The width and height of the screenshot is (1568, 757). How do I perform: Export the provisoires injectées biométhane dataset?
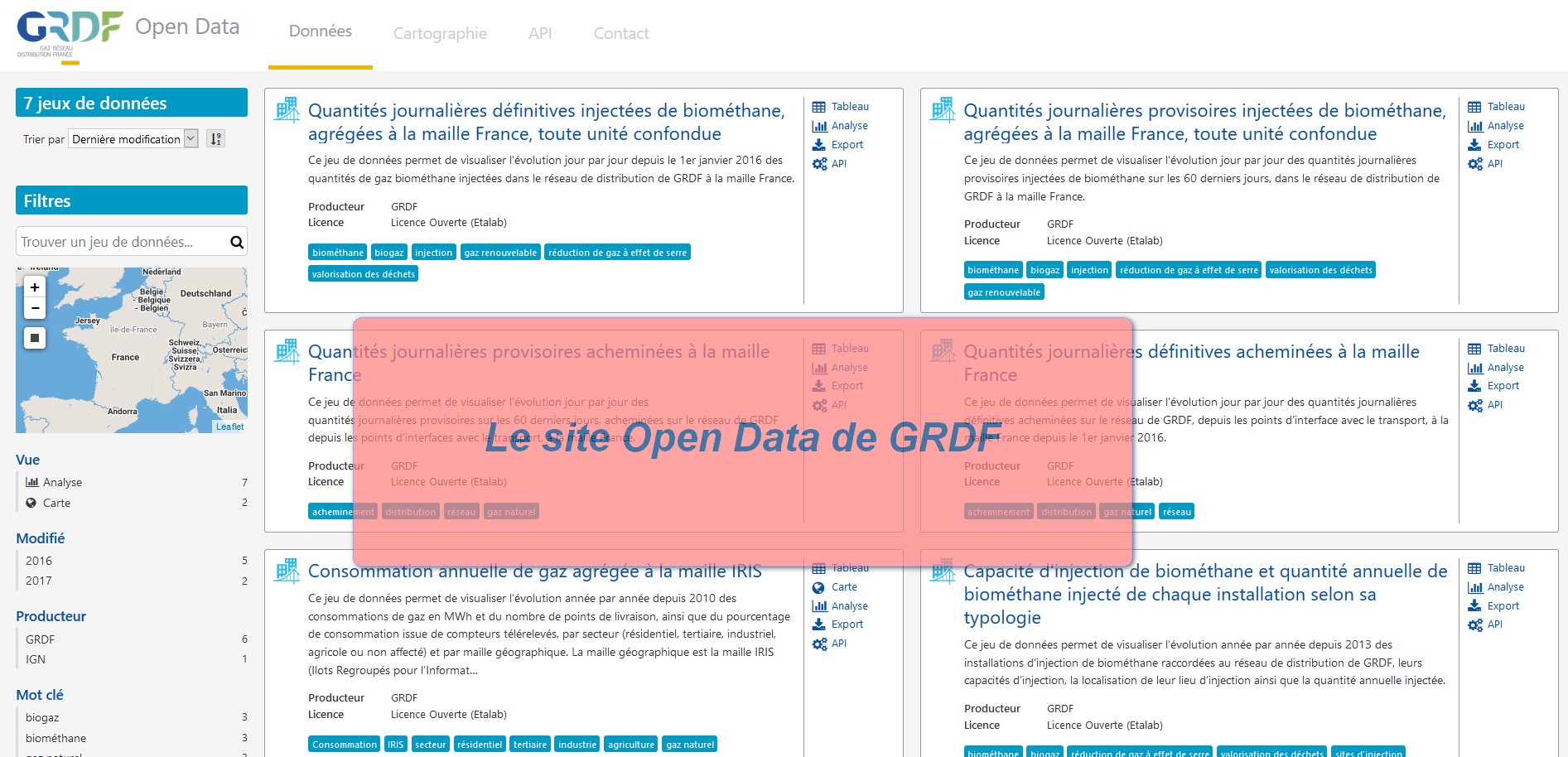1503,145
